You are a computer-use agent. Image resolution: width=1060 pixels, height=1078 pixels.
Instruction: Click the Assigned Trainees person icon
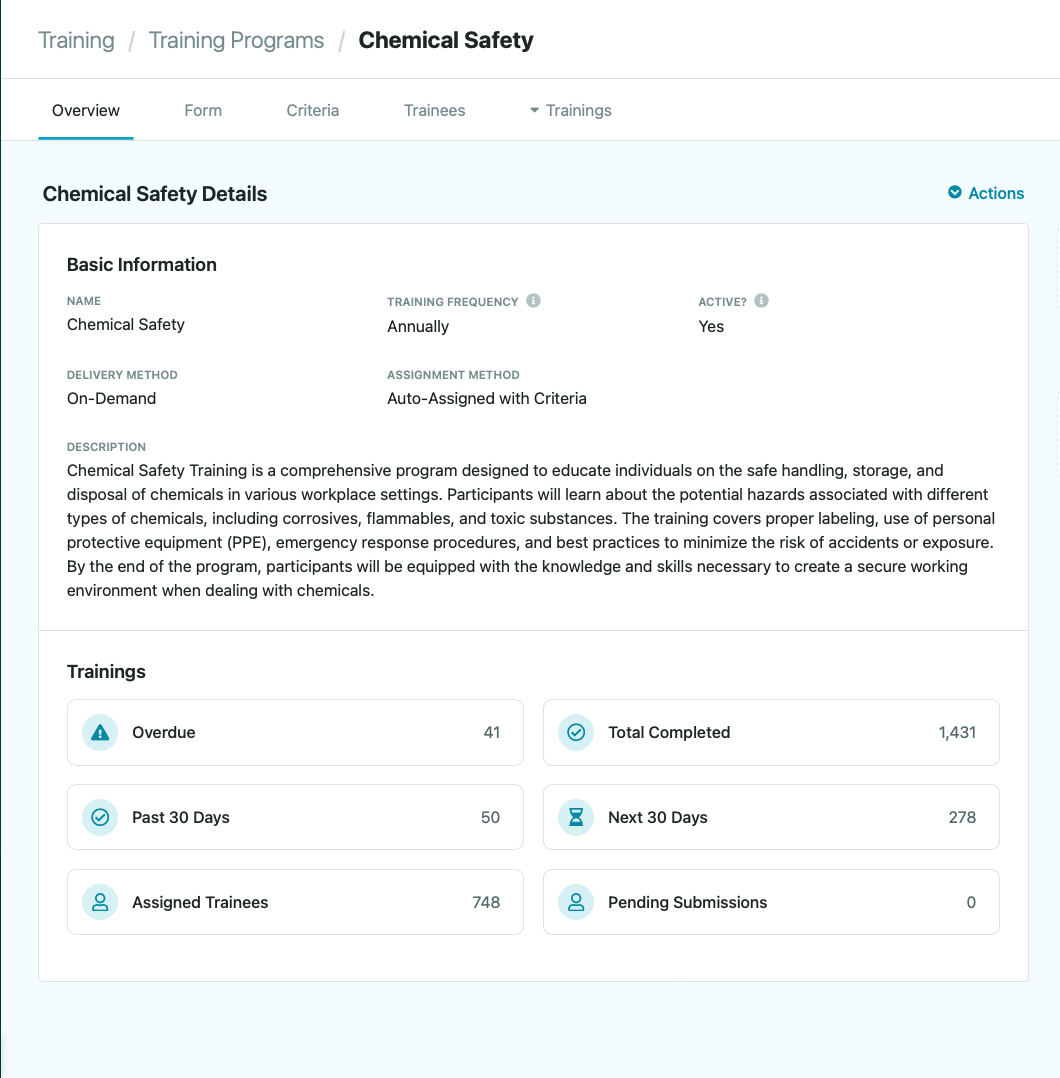100,903
